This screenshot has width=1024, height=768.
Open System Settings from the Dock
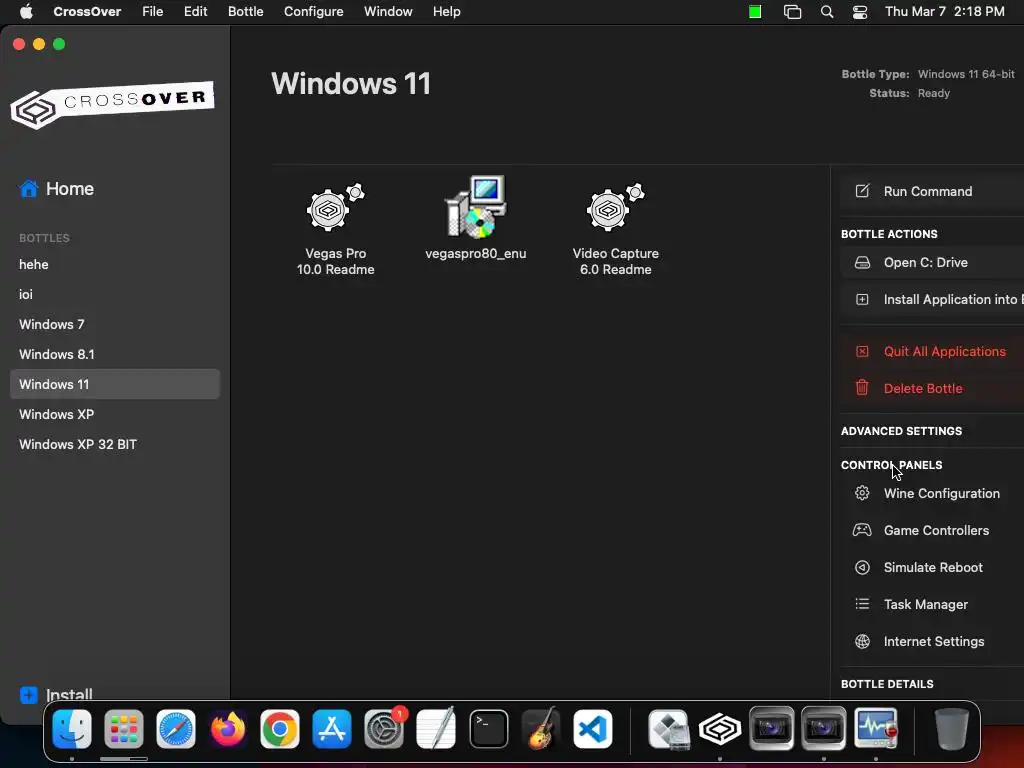pyautogui.click(x=384, y=729)
